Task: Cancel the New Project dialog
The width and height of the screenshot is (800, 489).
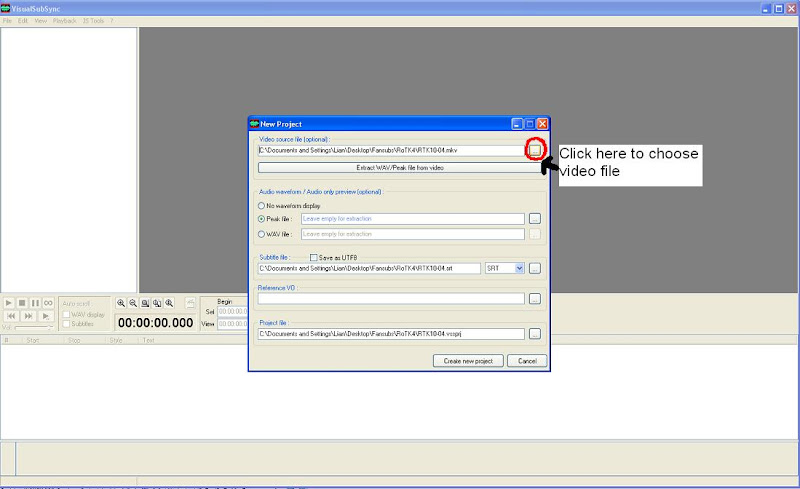Action: coord(527,361)
